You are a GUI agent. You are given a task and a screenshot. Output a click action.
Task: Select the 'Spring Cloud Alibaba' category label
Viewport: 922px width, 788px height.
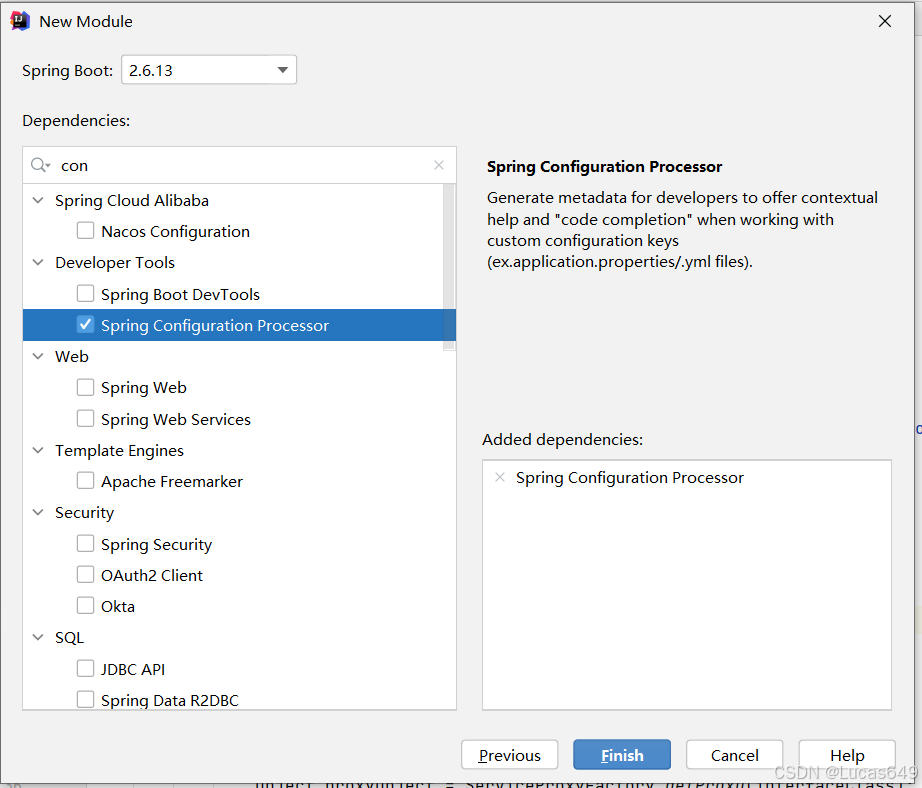pyautogui.click(x=132, y=201)
